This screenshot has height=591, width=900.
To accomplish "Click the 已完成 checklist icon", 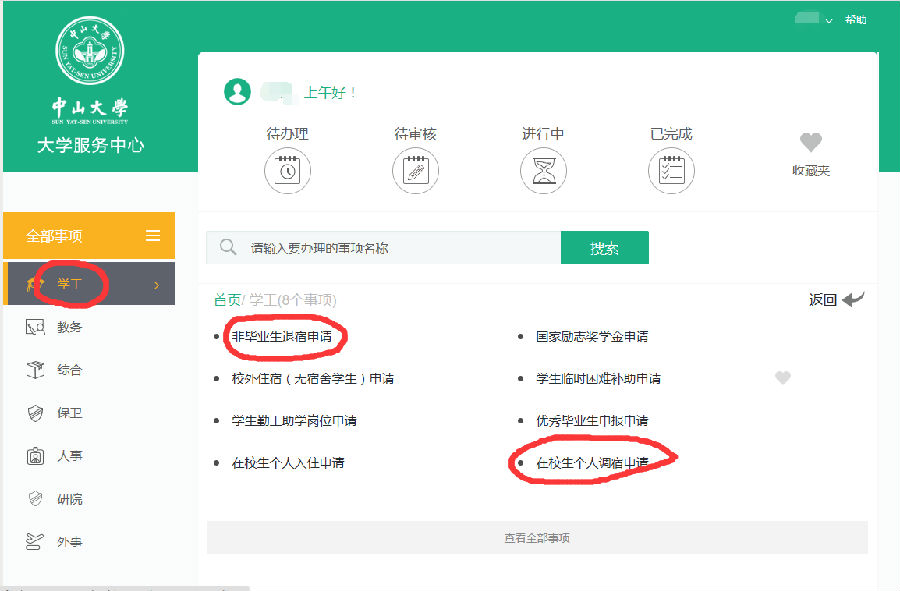I will 671,171.
